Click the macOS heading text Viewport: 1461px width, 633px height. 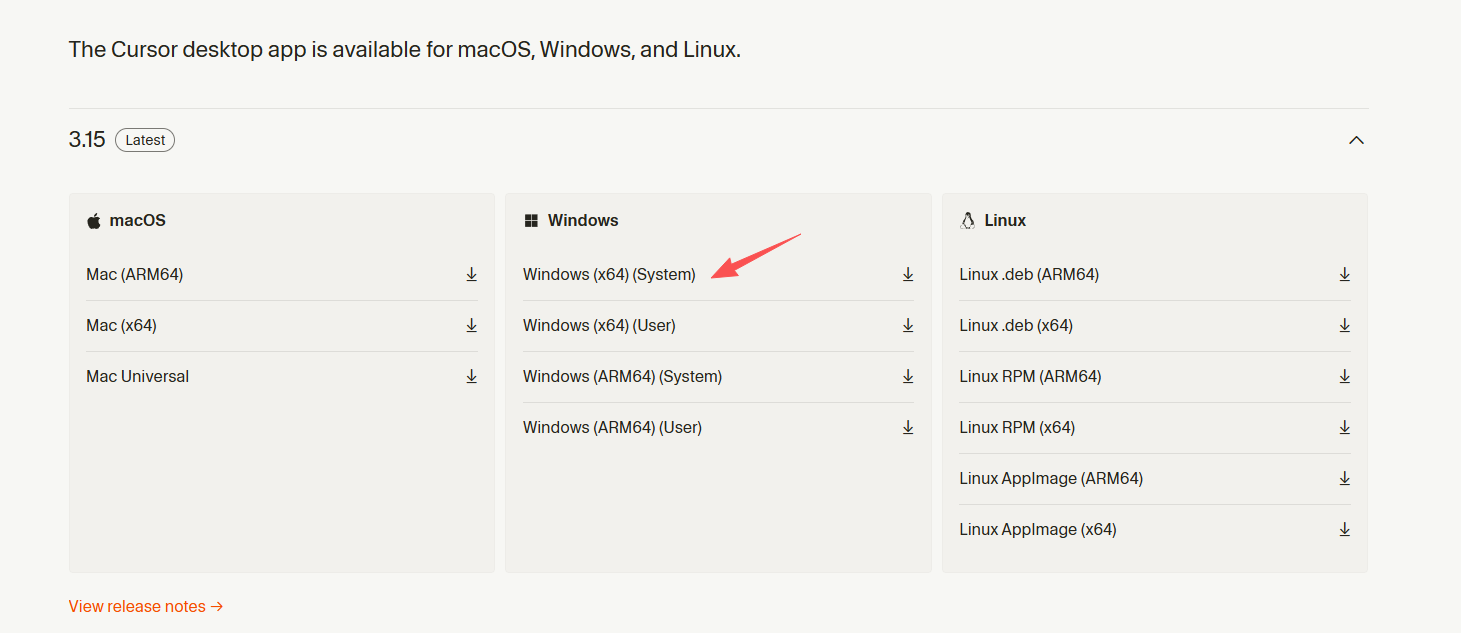pos(138,220)
